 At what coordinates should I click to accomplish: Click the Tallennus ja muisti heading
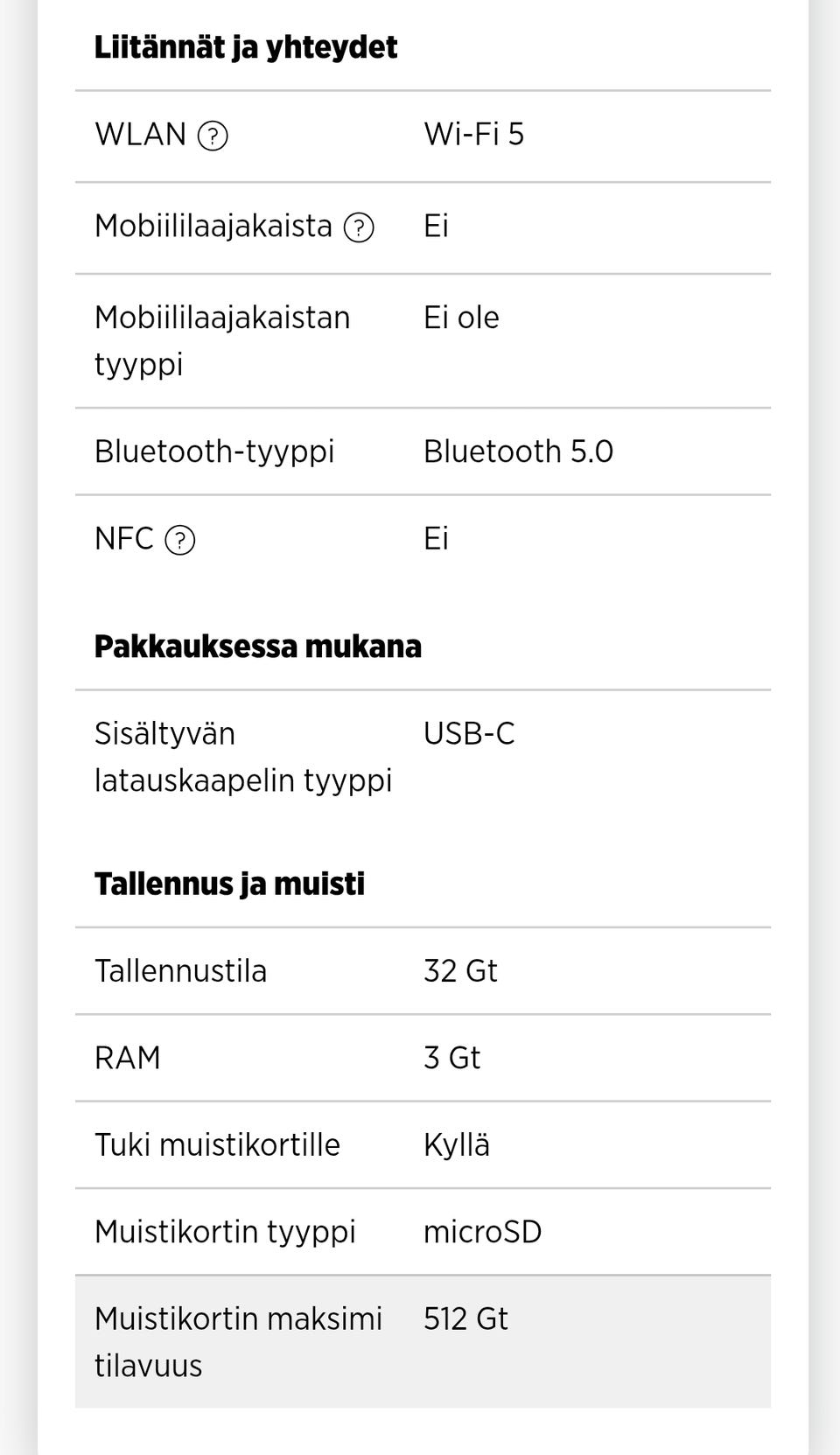229,884
